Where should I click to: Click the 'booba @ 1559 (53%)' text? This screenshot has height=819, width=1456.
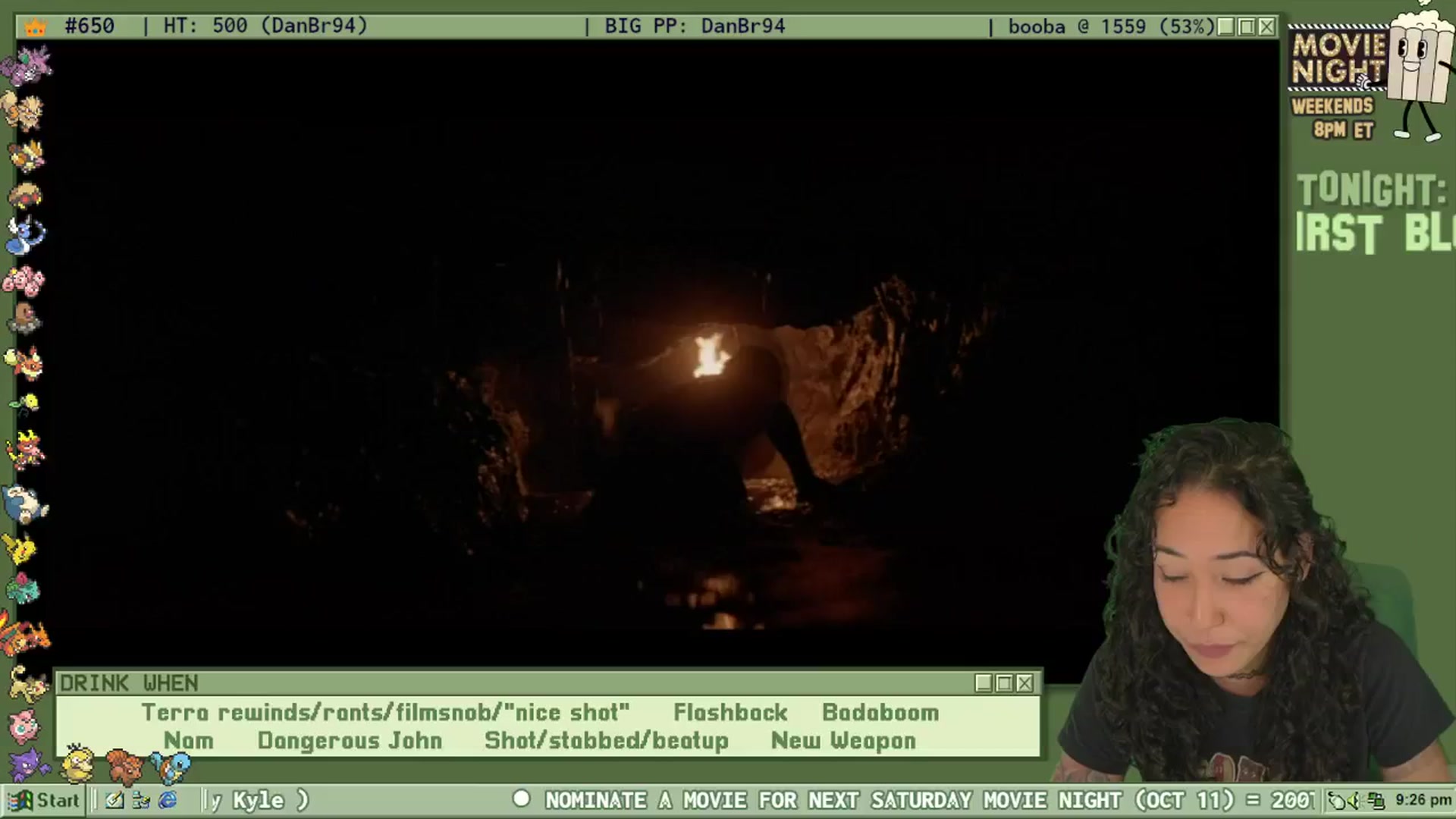click(1110, 27)
